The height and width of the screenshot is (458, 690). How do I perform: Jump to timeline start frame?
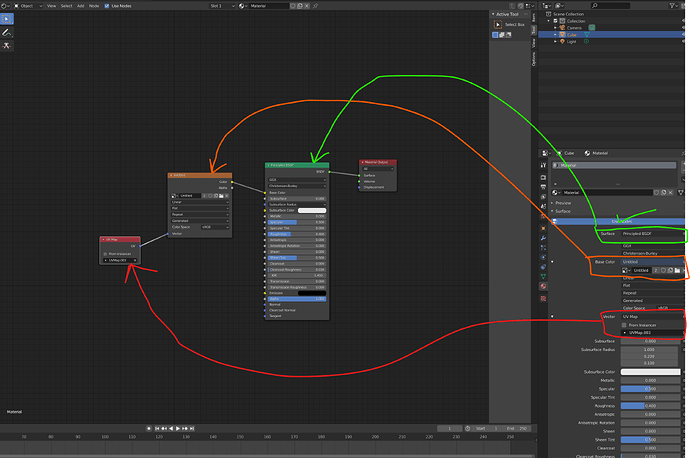tap(157, 428)
